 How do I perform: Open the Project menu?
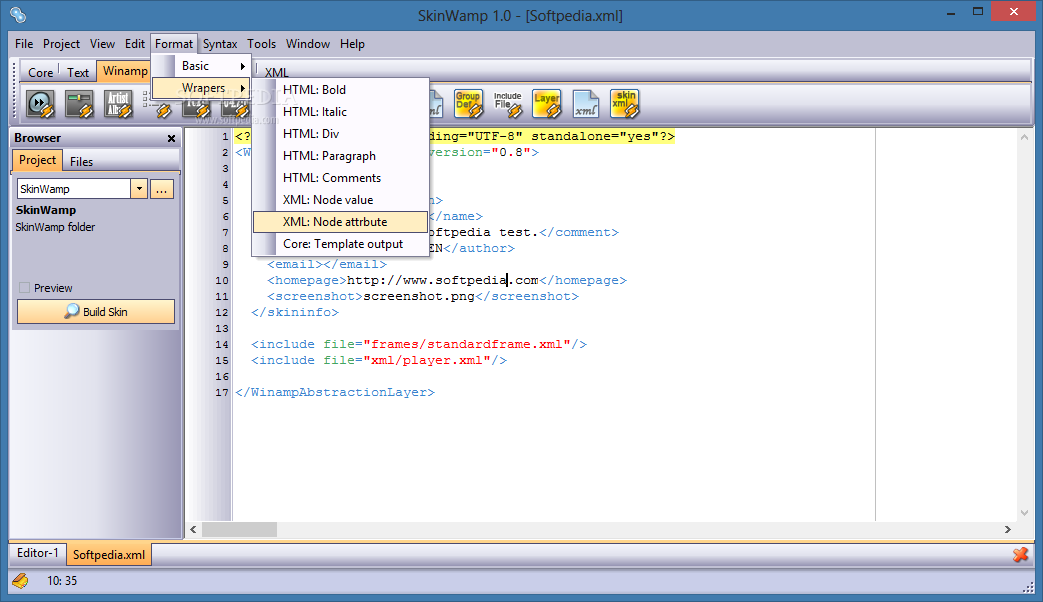click(x=61, y=44)
